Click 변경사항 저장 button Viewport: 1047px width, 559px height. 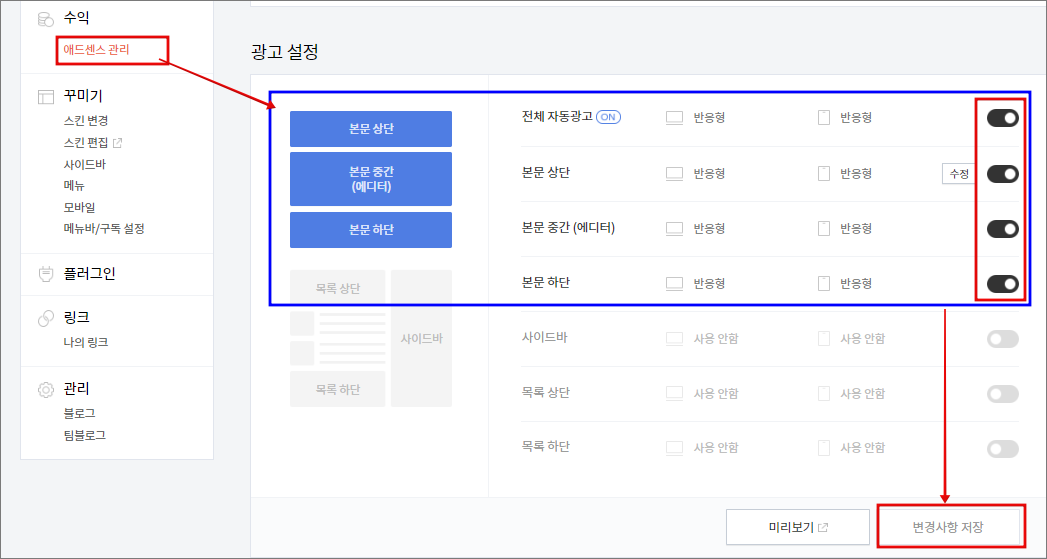point(948,528)
